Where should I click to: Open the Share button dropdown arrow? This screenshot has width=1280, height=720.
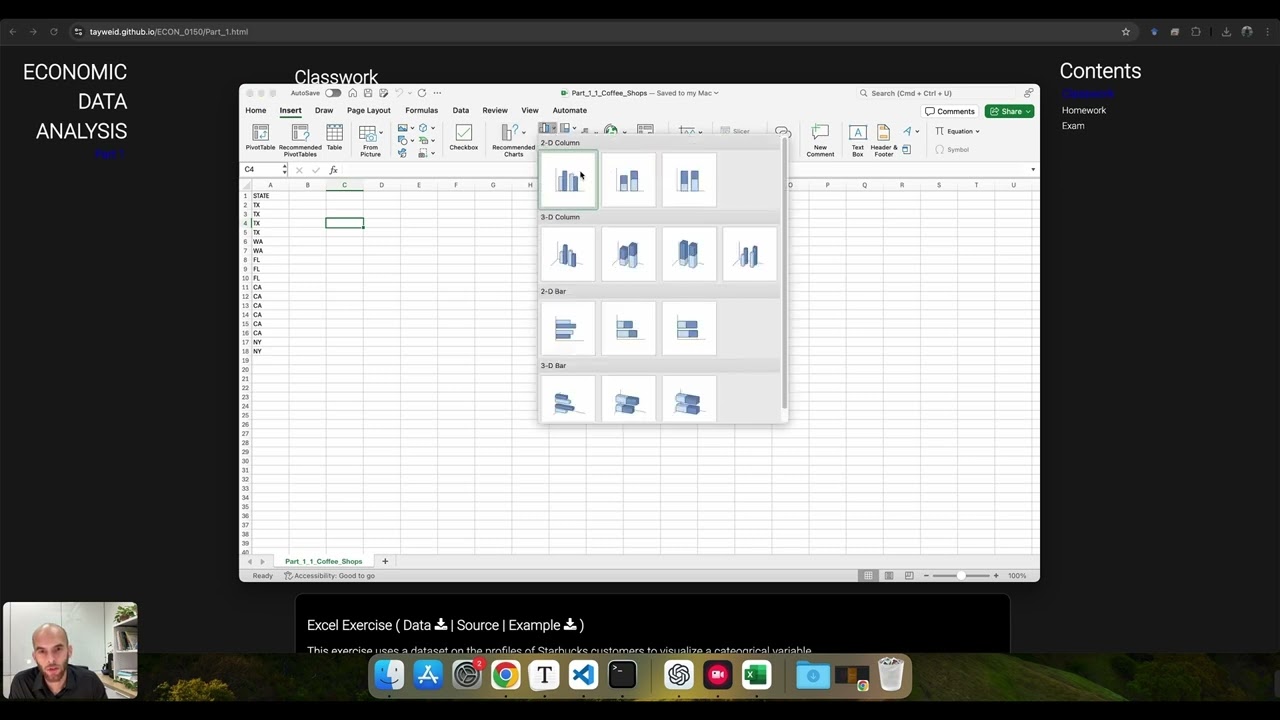(1028, 111)
